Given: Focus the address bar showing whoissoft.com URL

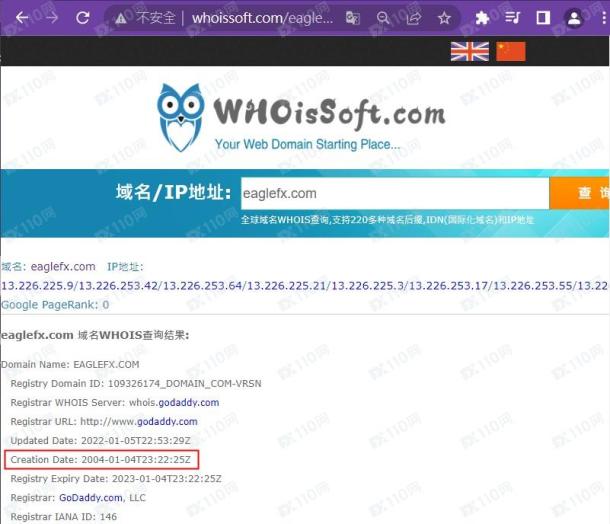Looking at the screenshot, I should coord(262,18).
